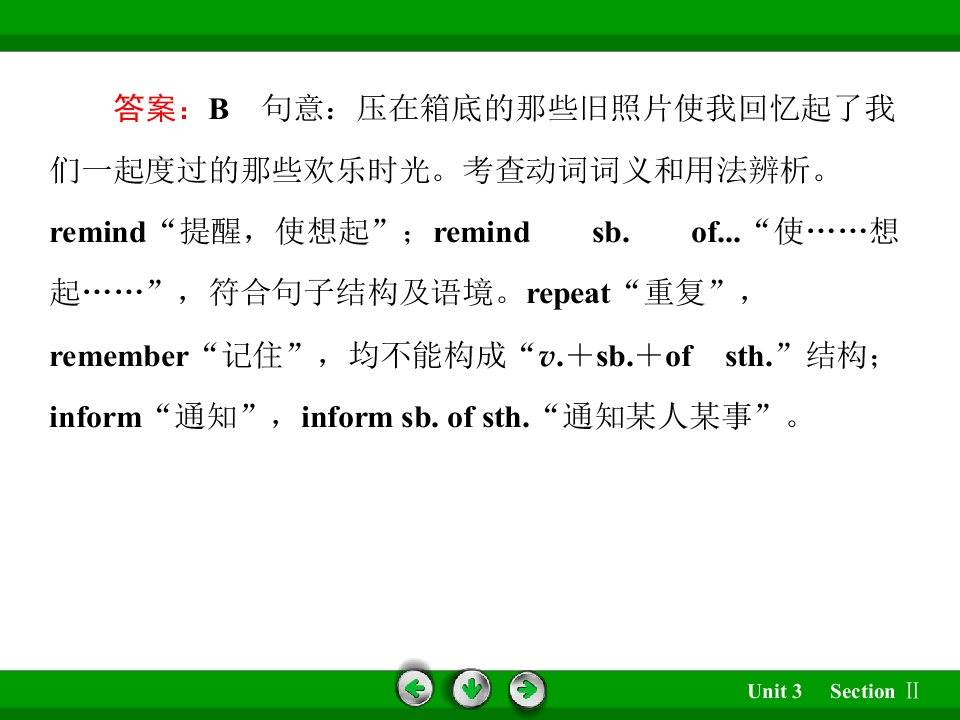Go back with the green left arrow button

click(x=415, y=689)
